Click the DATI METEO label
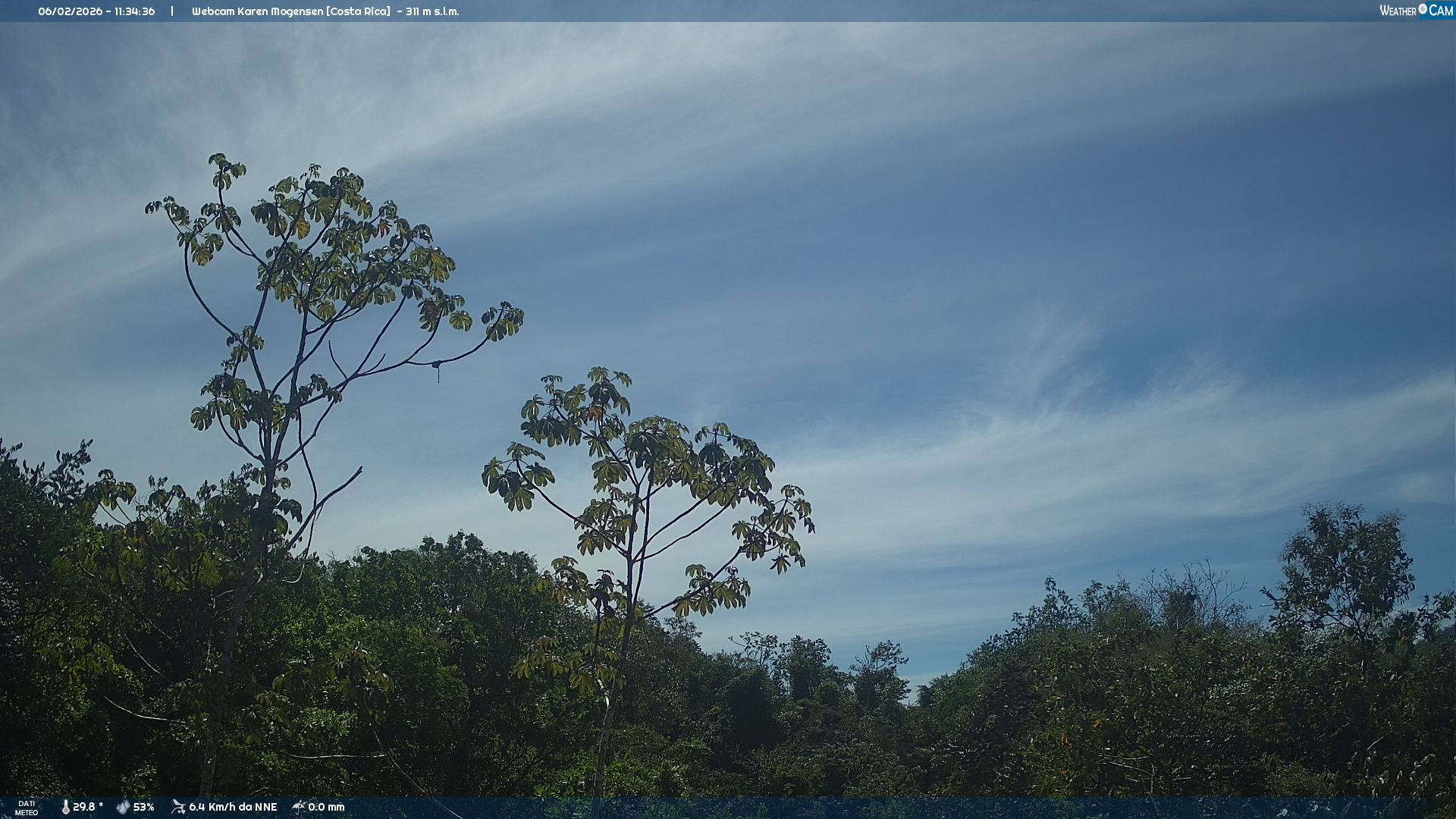 click(27, 808)
